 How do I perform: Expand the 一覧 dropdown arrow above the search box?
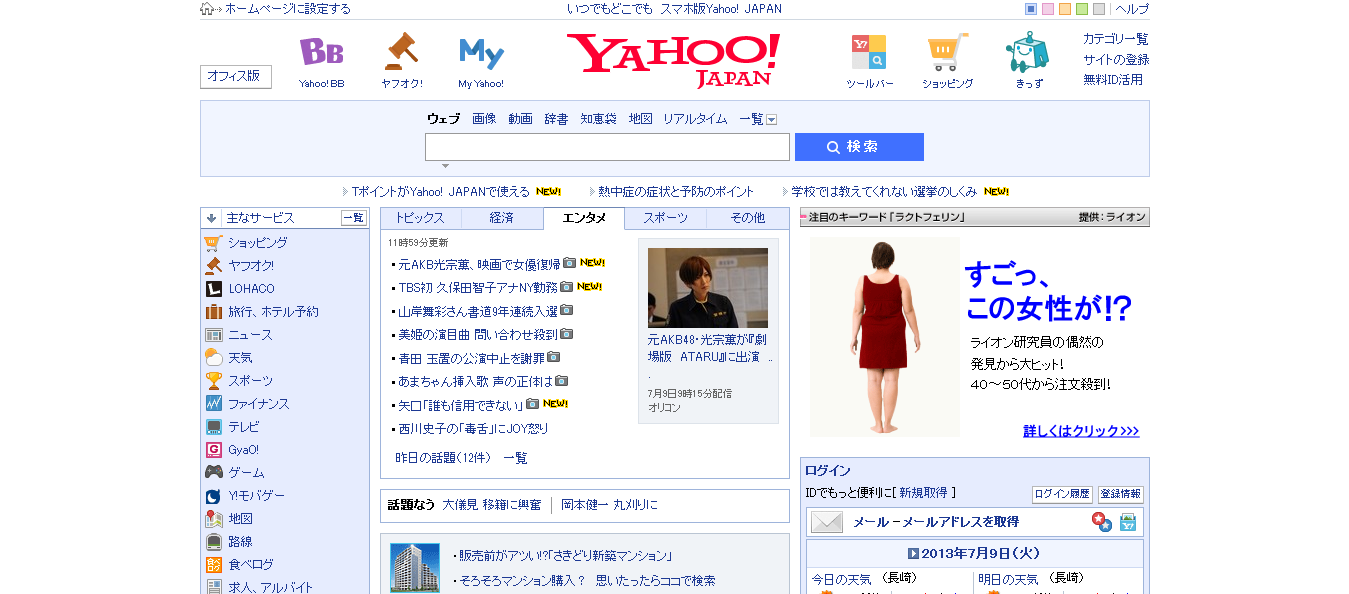point(771,120)
